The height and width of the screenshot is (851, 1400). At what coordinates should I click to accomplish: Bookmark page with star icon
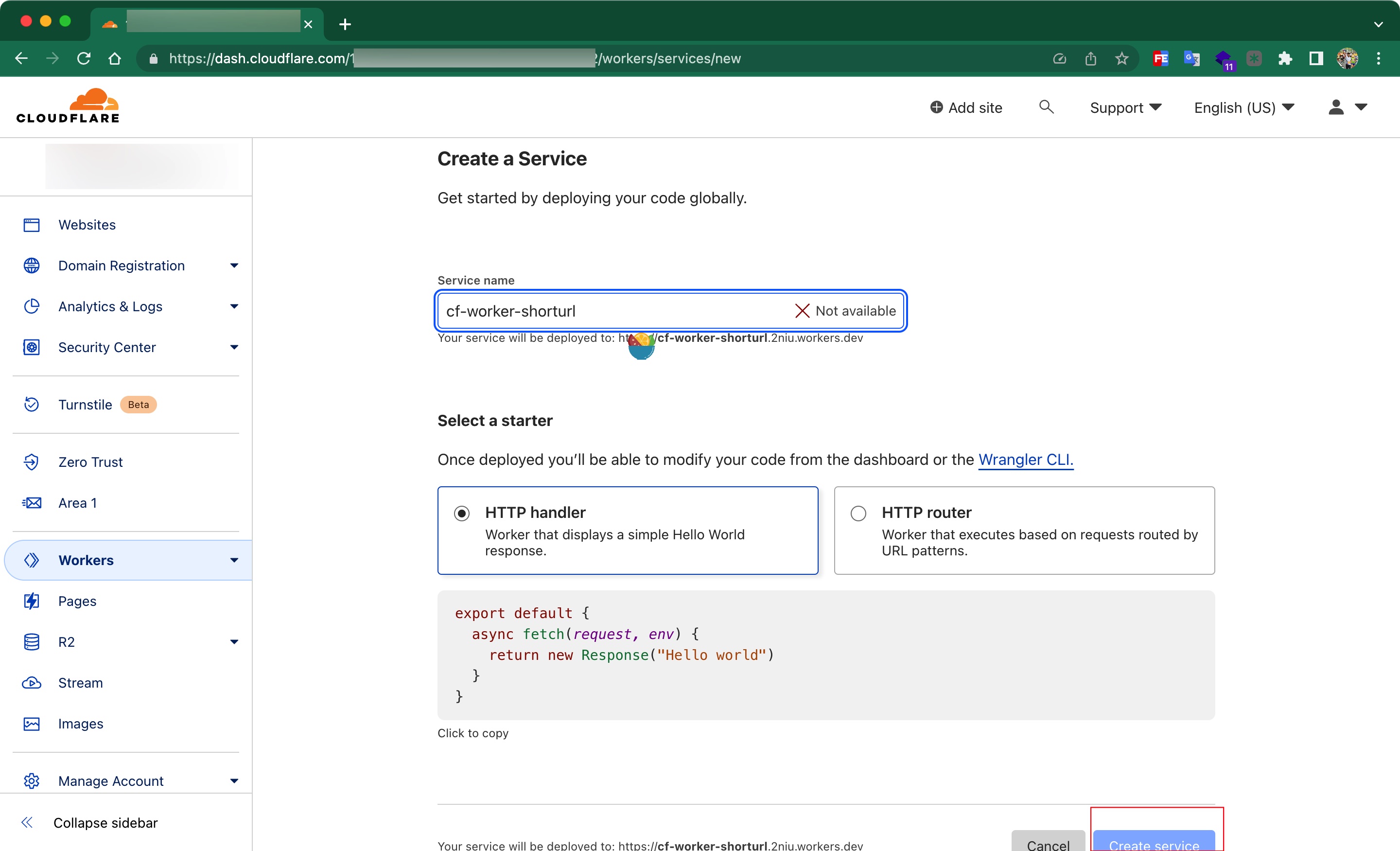1121,58
